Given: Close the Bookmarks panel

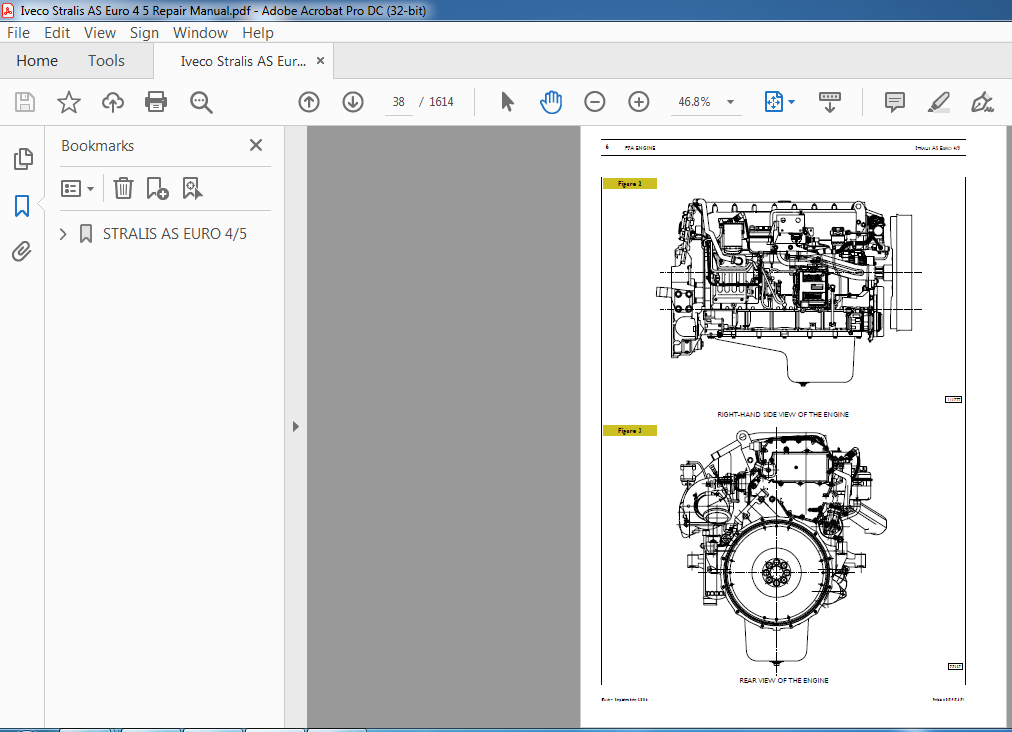Looking at the screenshot, I should (256, 145).
